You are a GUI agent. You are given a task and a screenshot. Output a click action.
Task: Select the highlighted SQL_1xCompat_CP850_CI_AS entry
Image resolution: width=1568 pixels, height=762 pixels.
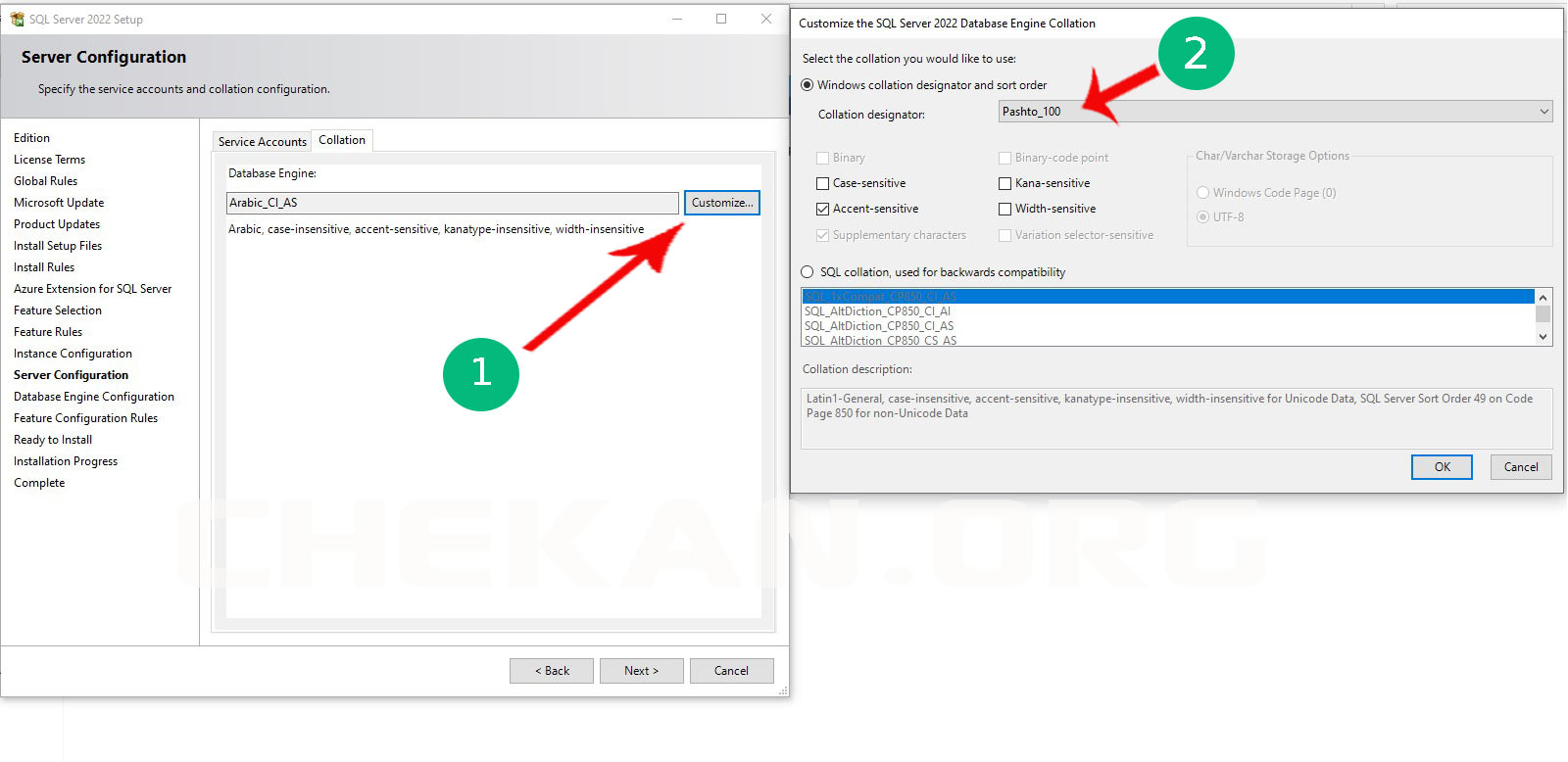[1168, 297]
